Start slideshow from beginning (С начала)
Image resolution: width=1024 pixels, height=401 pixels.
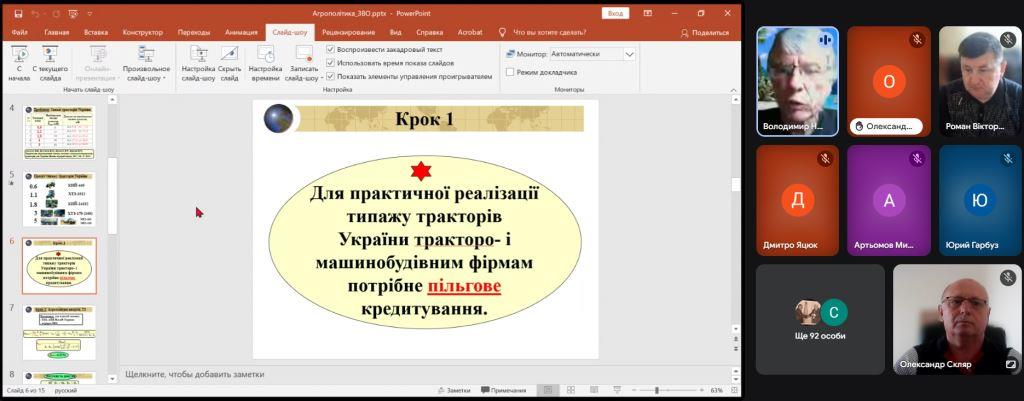point(19,62)
